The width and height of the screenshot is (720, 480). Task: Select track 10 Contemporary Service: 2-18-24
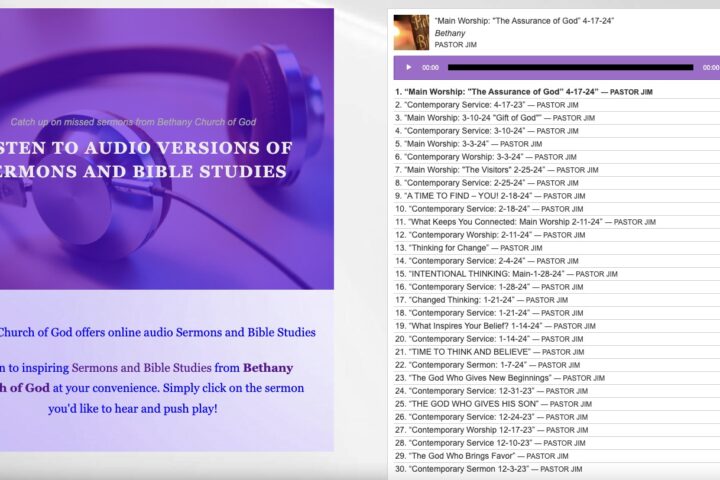click(557, 209)
